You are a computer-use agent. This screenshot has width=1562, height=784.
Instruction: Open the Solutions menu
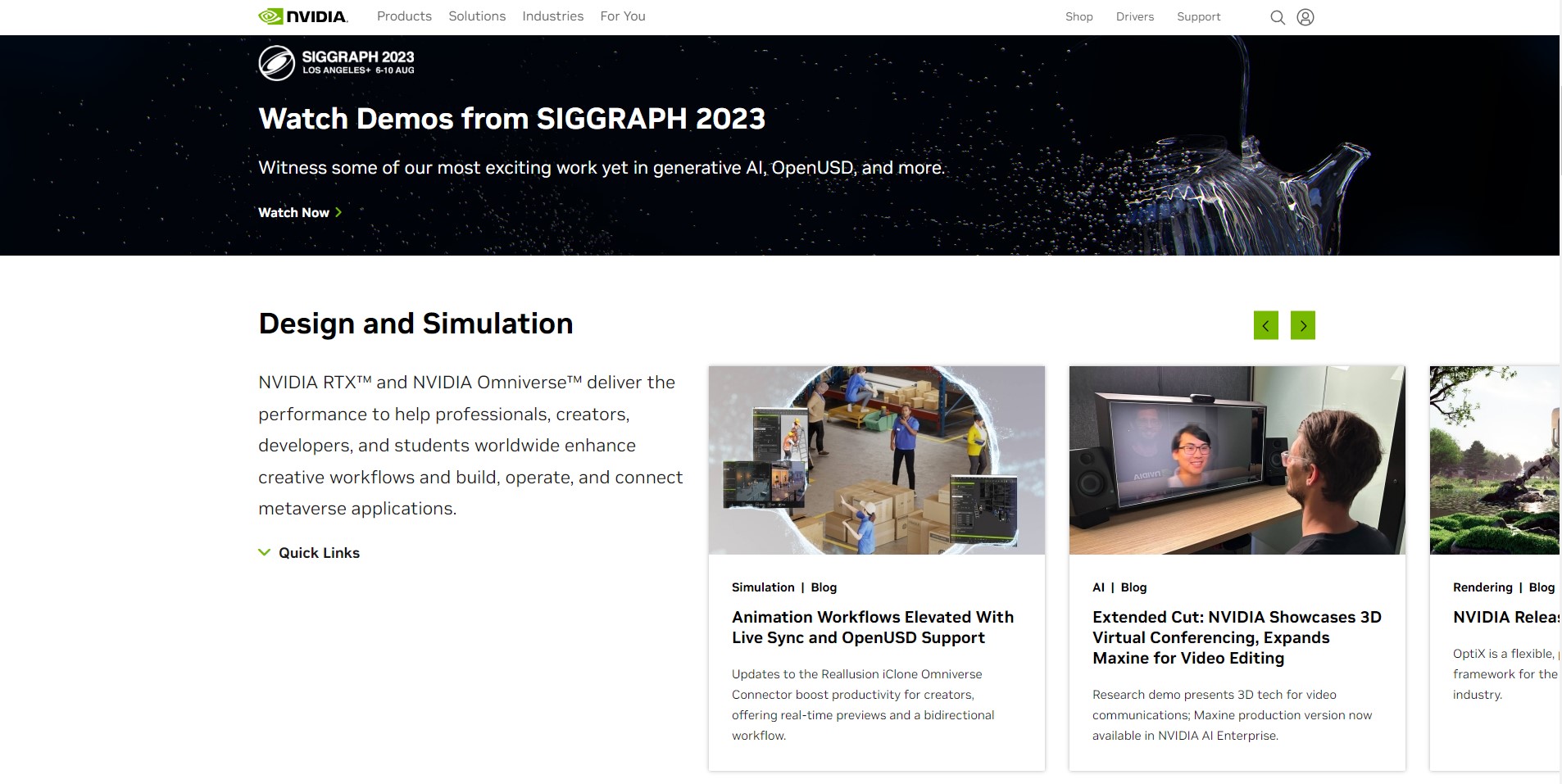(477, 16)
